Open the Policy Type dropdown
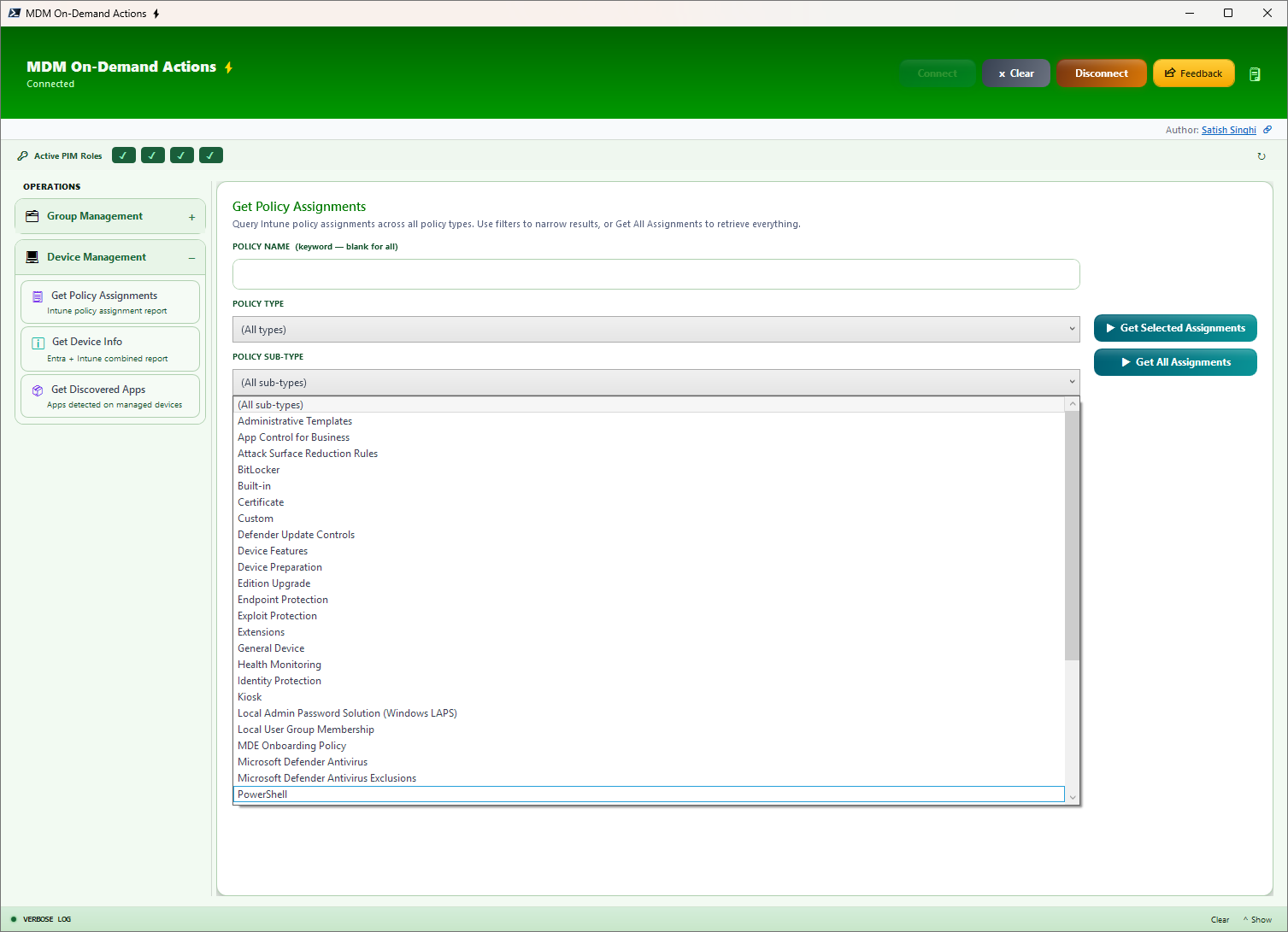1288x932 pixels. click(655, 329)
